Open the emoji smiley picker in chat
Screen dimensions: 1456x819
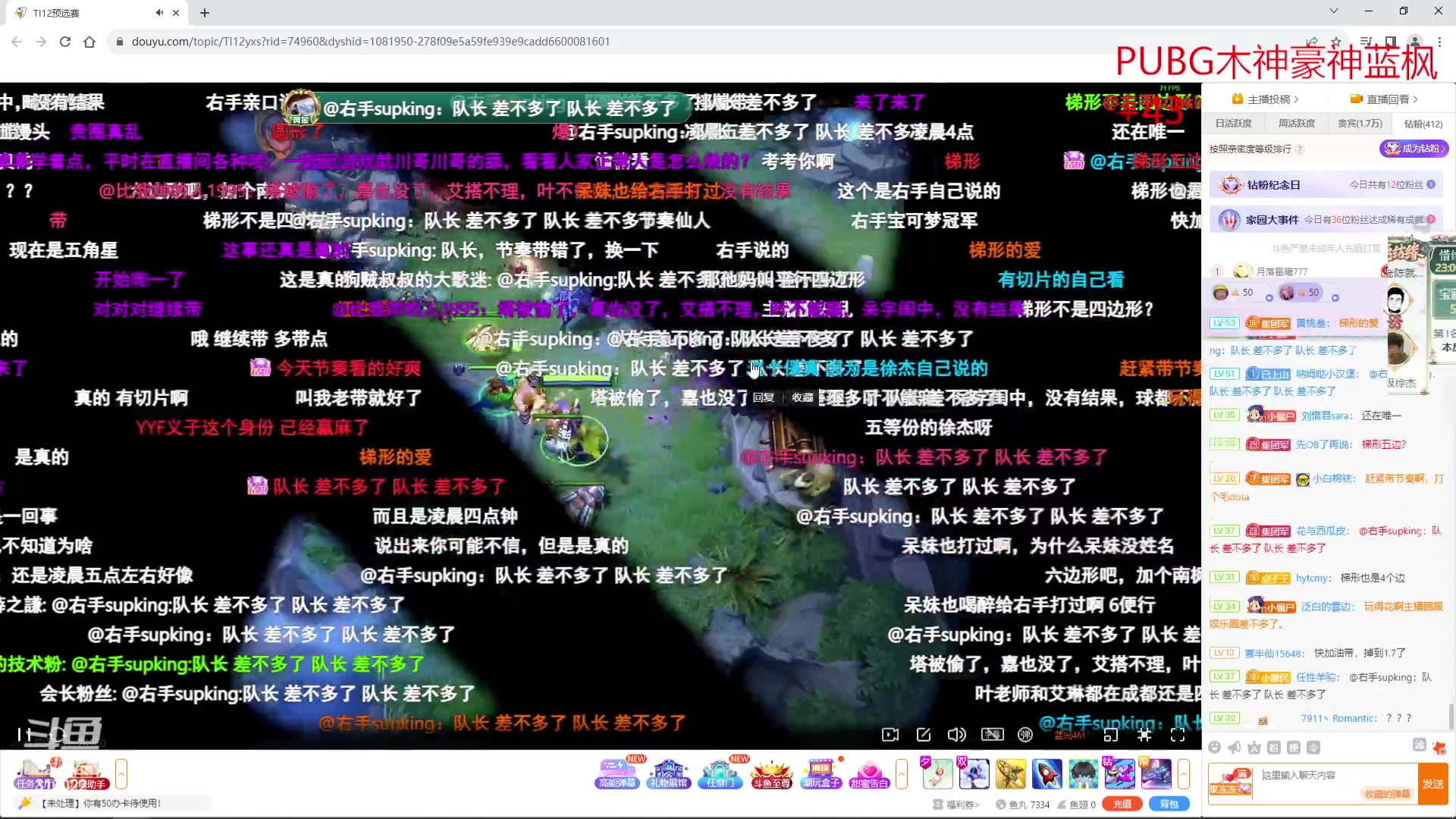point(1215,748)
